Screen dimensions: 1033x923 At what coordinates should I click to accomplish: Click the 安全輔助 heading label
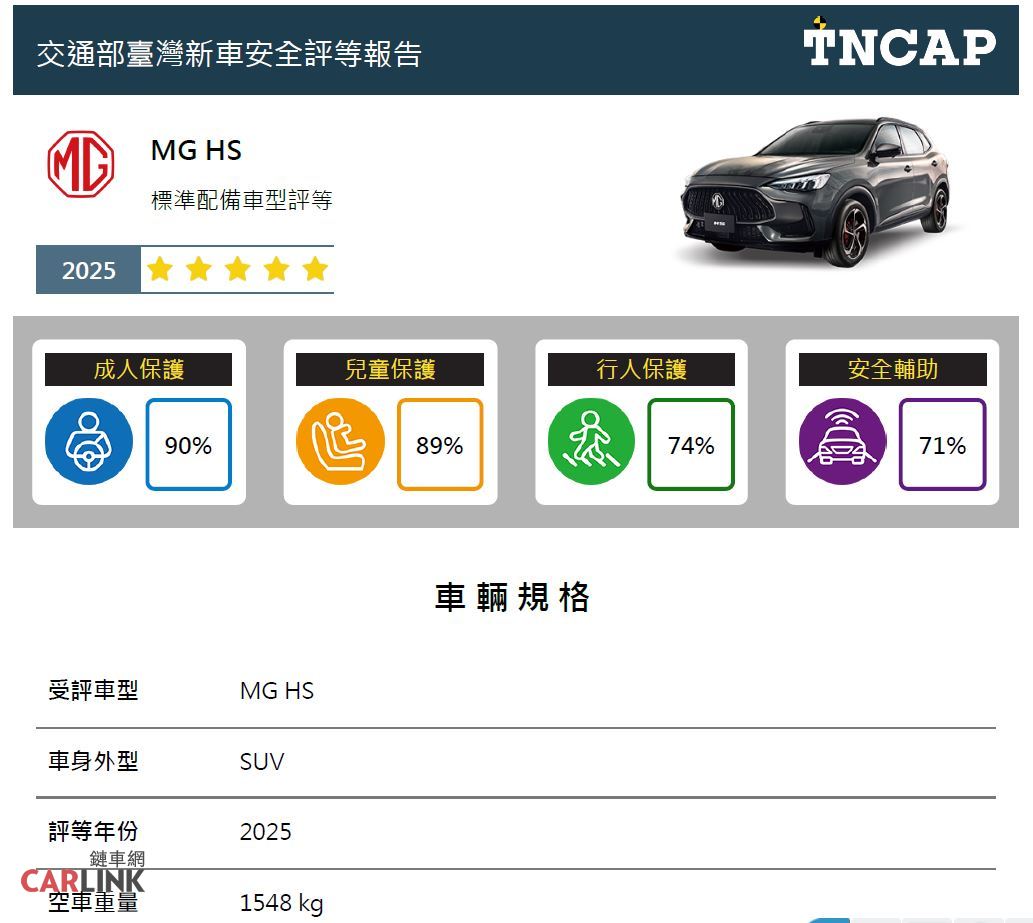click(892, 369)
